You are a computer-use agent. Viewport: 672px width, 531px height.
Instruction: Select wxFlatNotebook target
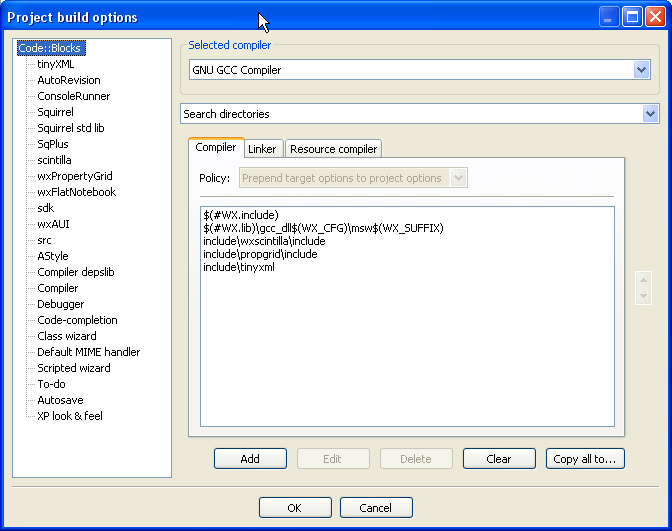[x=76, y=192]
